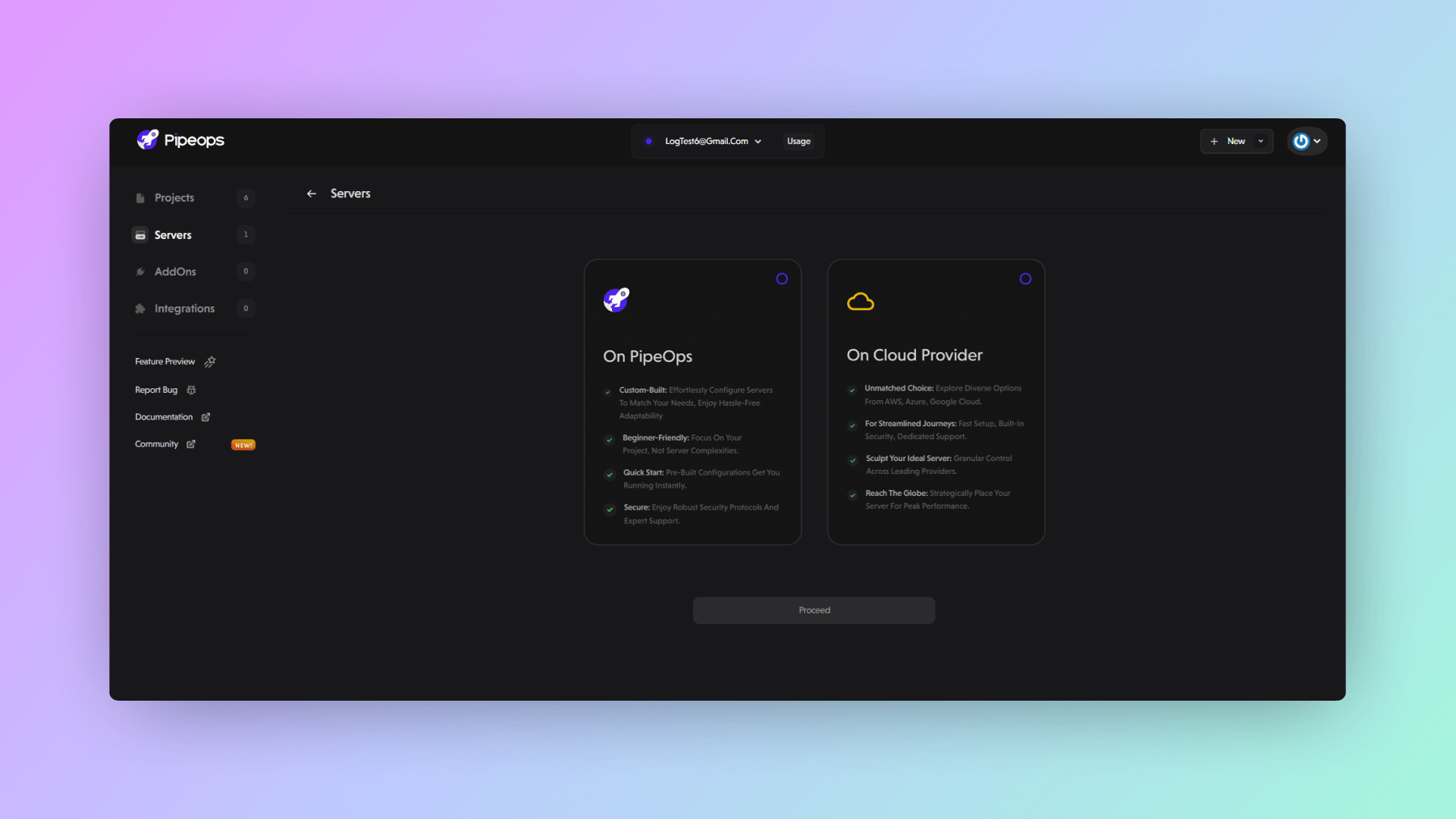Click the Report Bug icon
The height and width of the screenshot is (819, 1456).
pos(191,389)
